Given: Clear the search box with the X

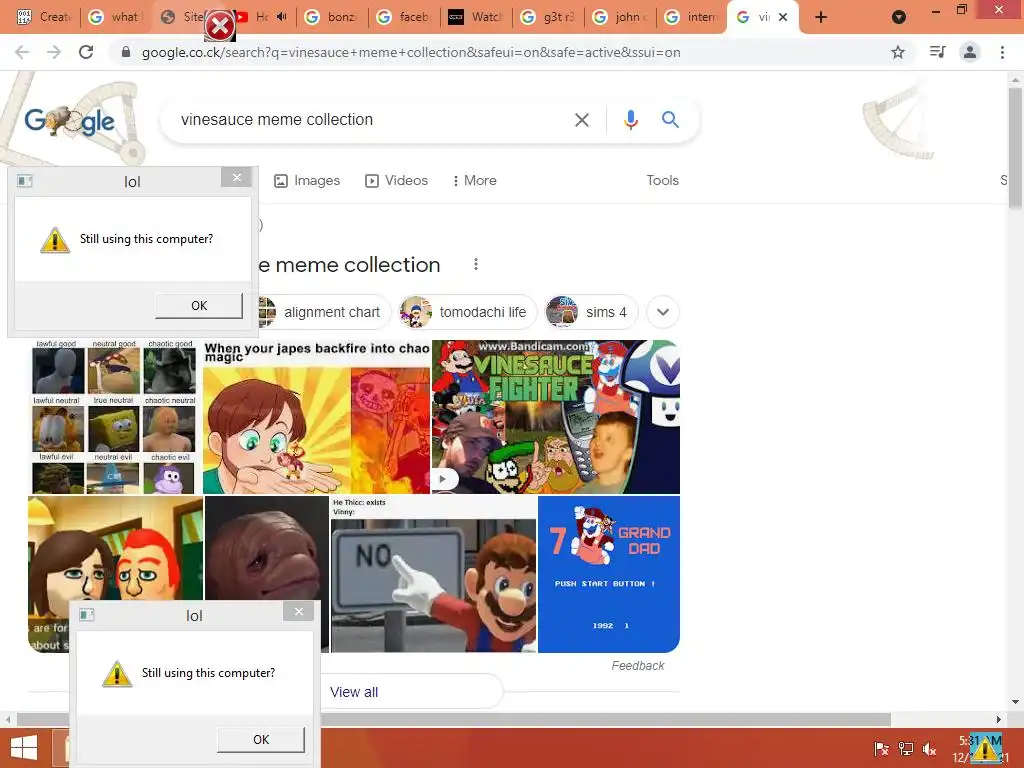Looking at the screenshot, I should click(581, 120).
